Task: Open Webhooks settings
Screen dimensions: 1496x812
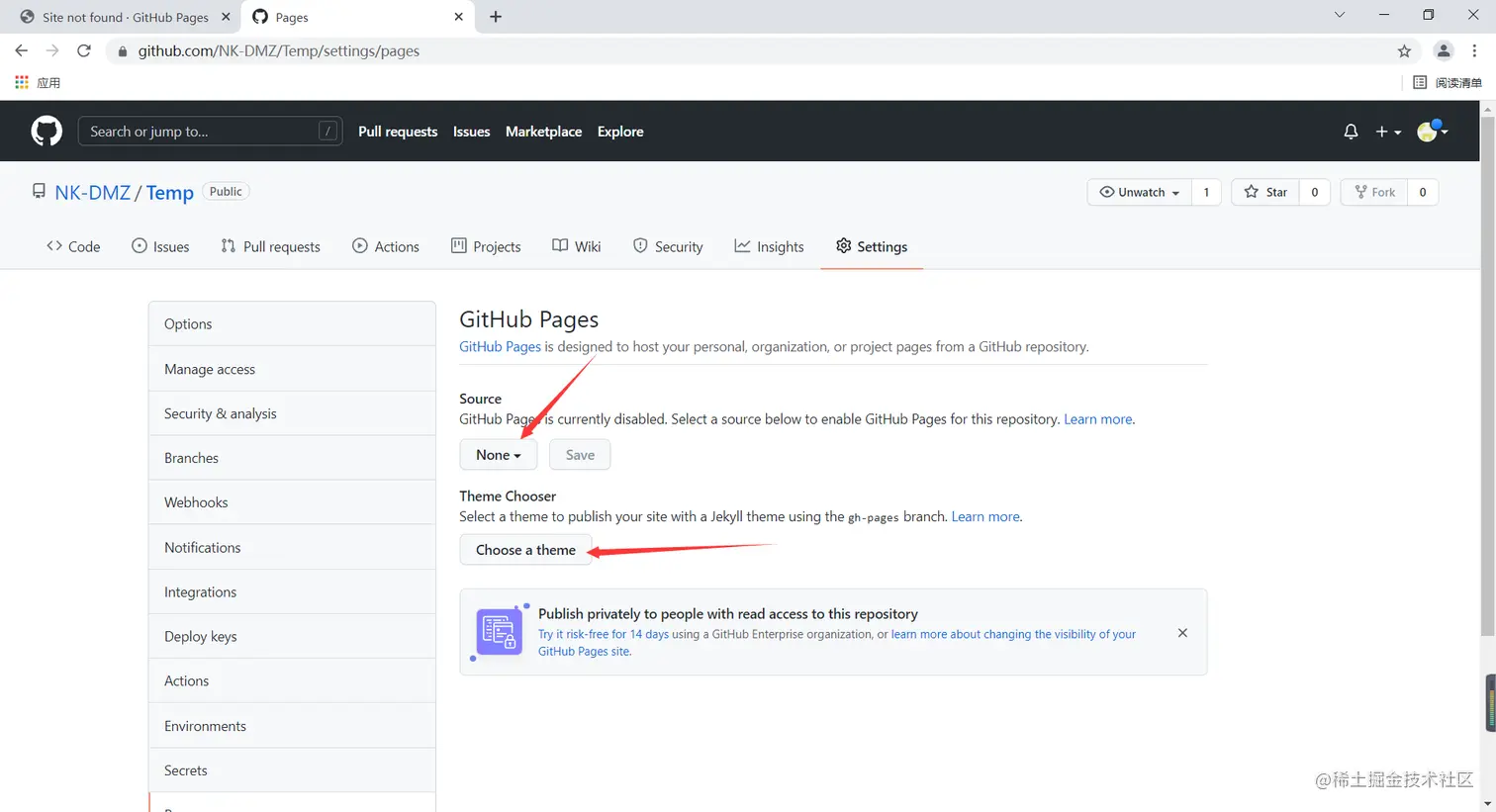Action: tap(292, 502)
